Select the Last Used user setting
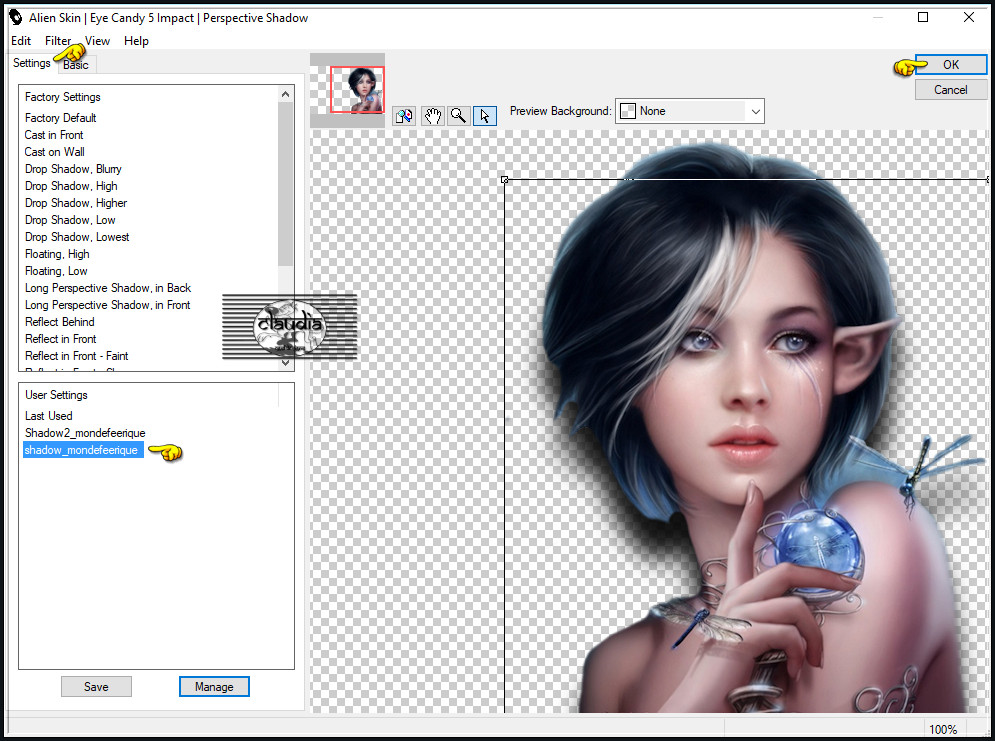The height and width of the screenshot is (741, 995). [49, 416]
